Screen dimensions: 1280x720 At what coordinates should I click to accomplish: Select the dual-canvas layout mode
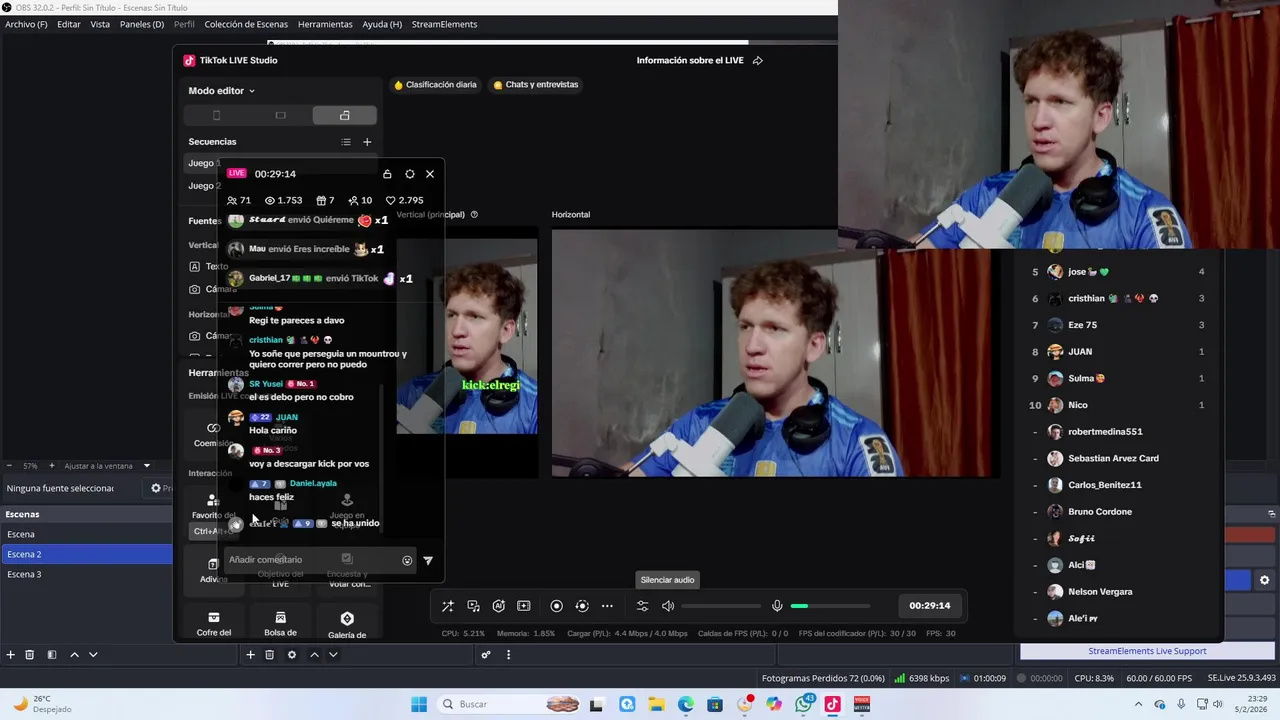coord(344,116)
